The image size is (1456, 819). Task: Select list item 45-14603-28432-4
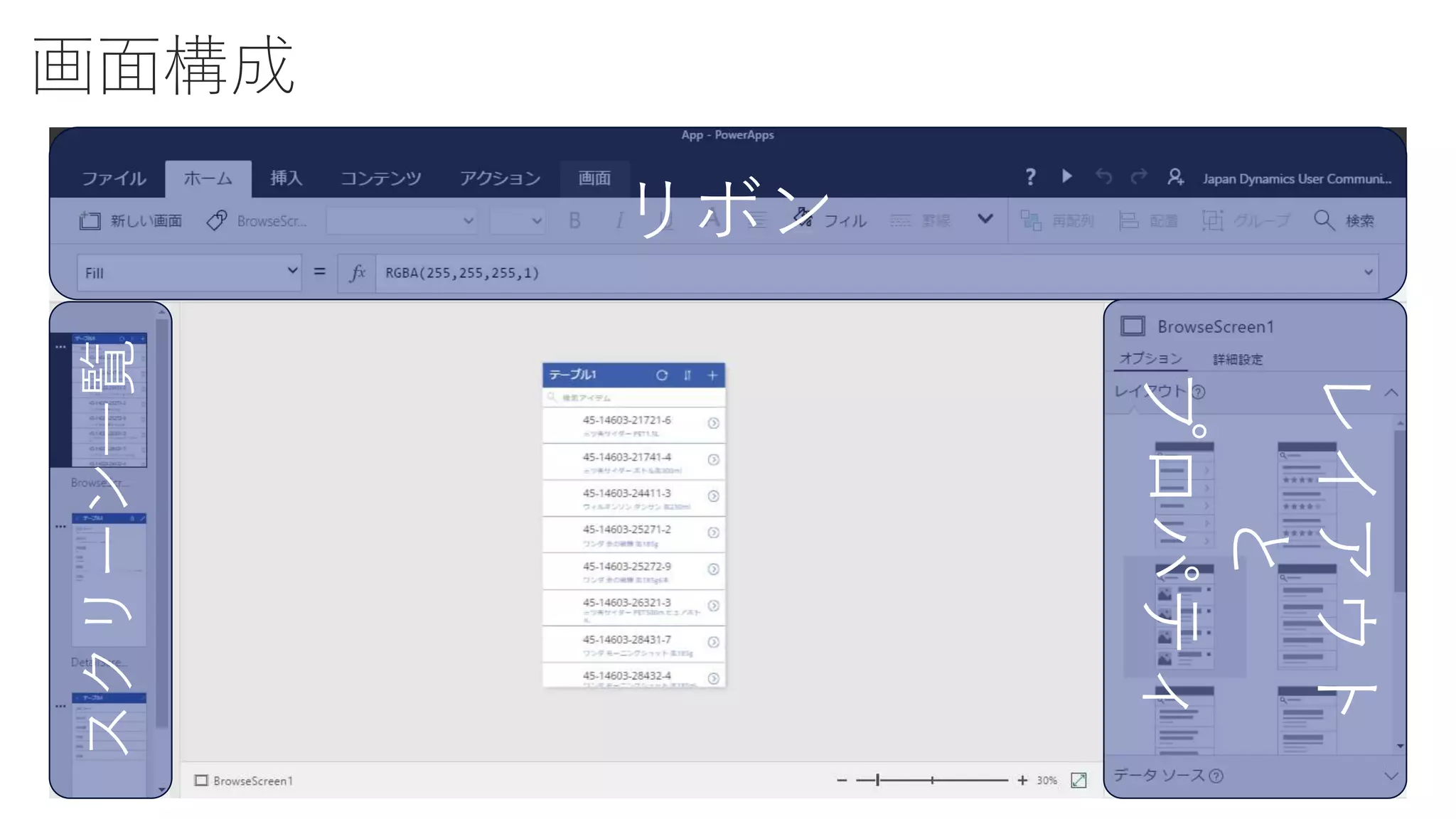click(x=633, y=676)
